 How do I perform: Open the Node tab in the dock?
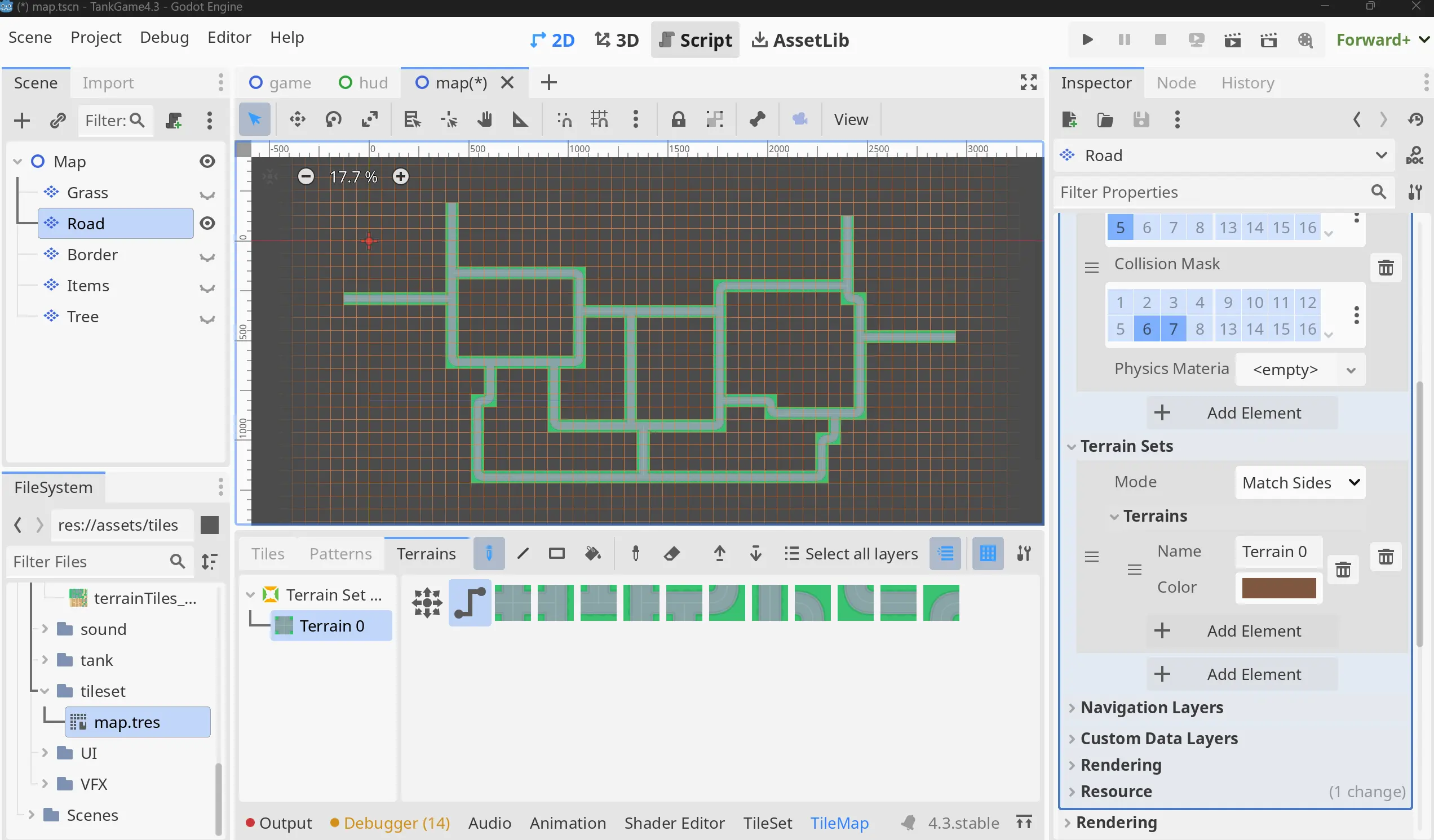pos(1176,82)
